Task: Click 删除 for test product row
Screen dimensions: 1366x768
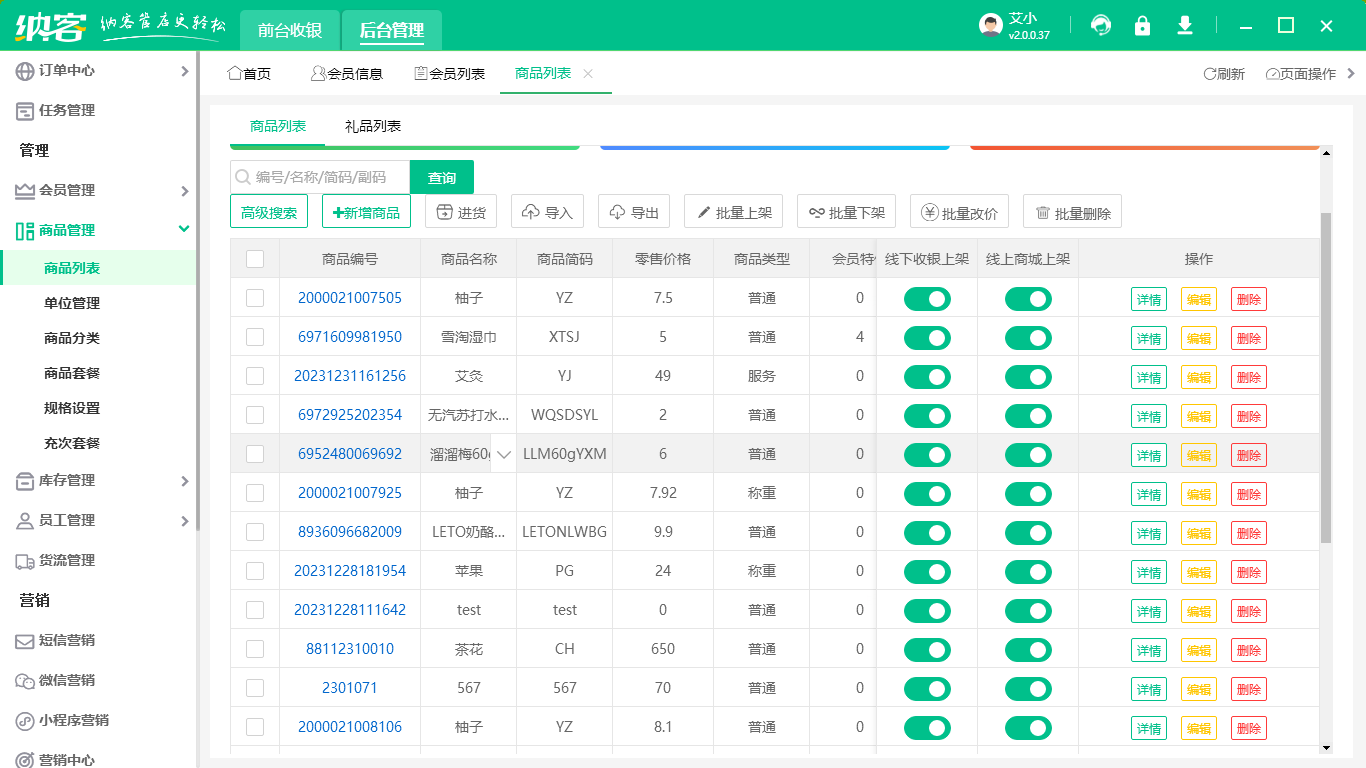Action: (1249, 611)
